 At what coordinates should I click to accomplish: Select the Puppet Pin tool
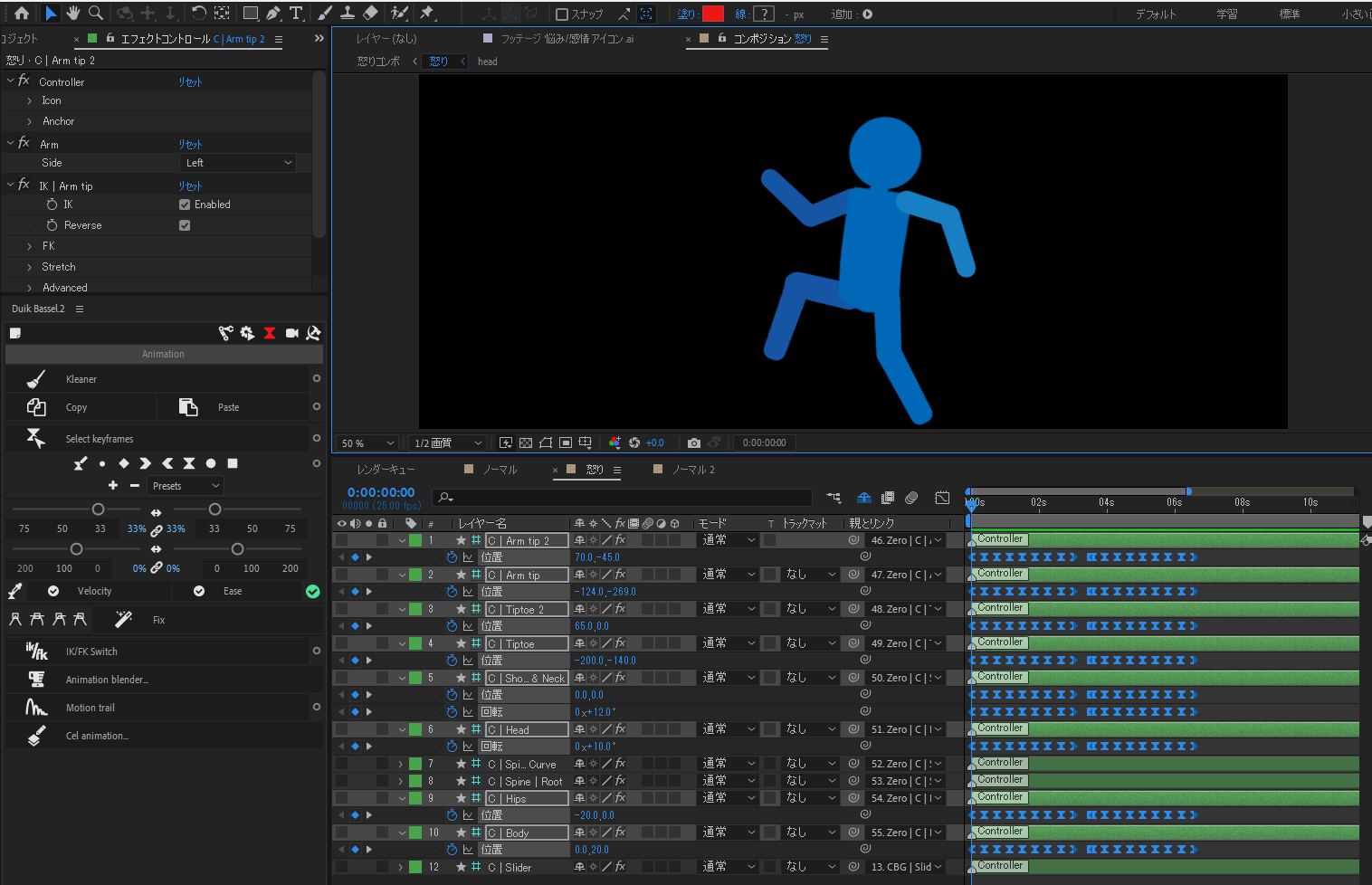tap(427, 14)
